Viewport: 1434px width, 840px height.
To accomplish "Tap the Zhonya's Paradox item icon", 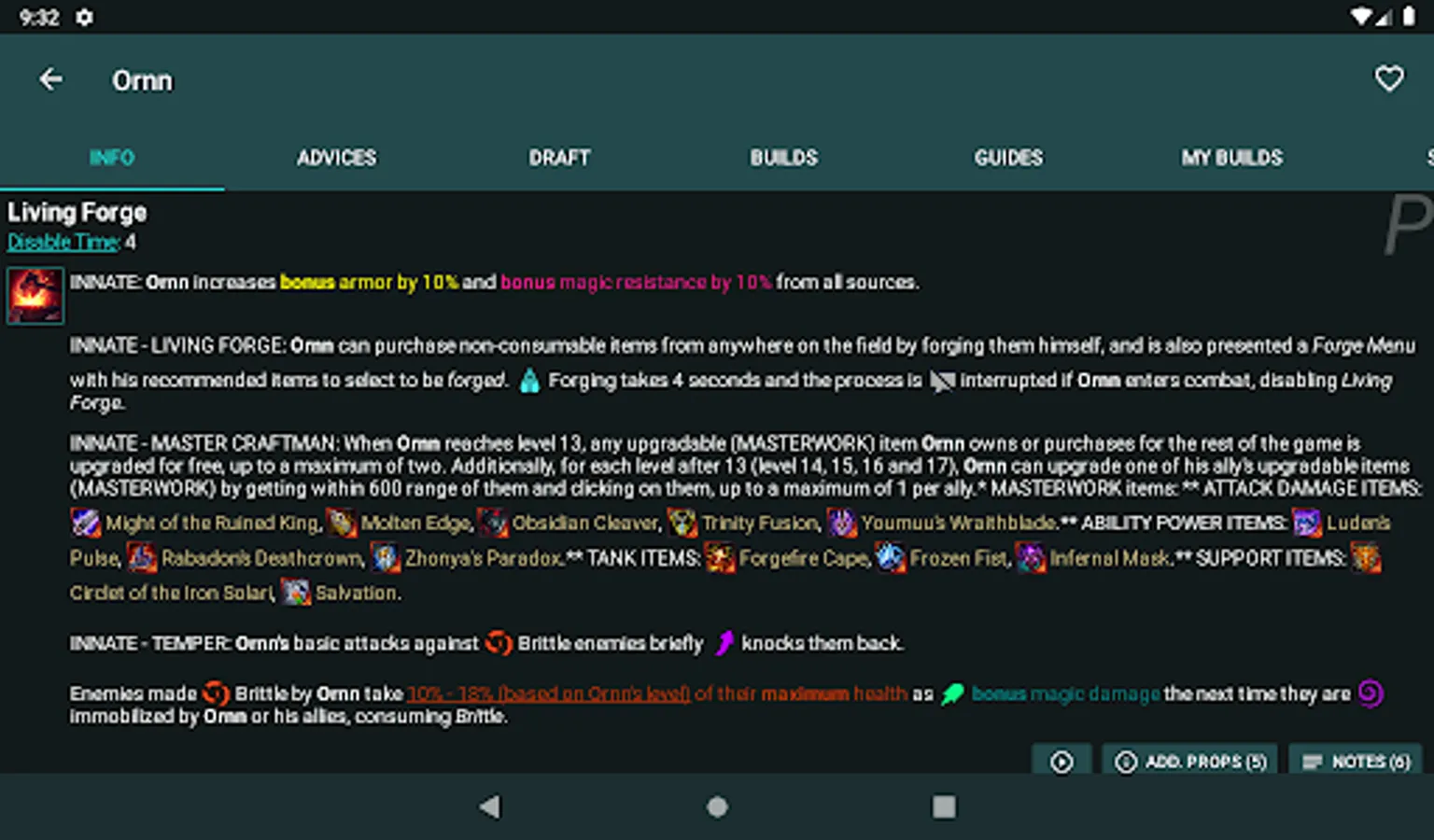I will coord(385,558).
